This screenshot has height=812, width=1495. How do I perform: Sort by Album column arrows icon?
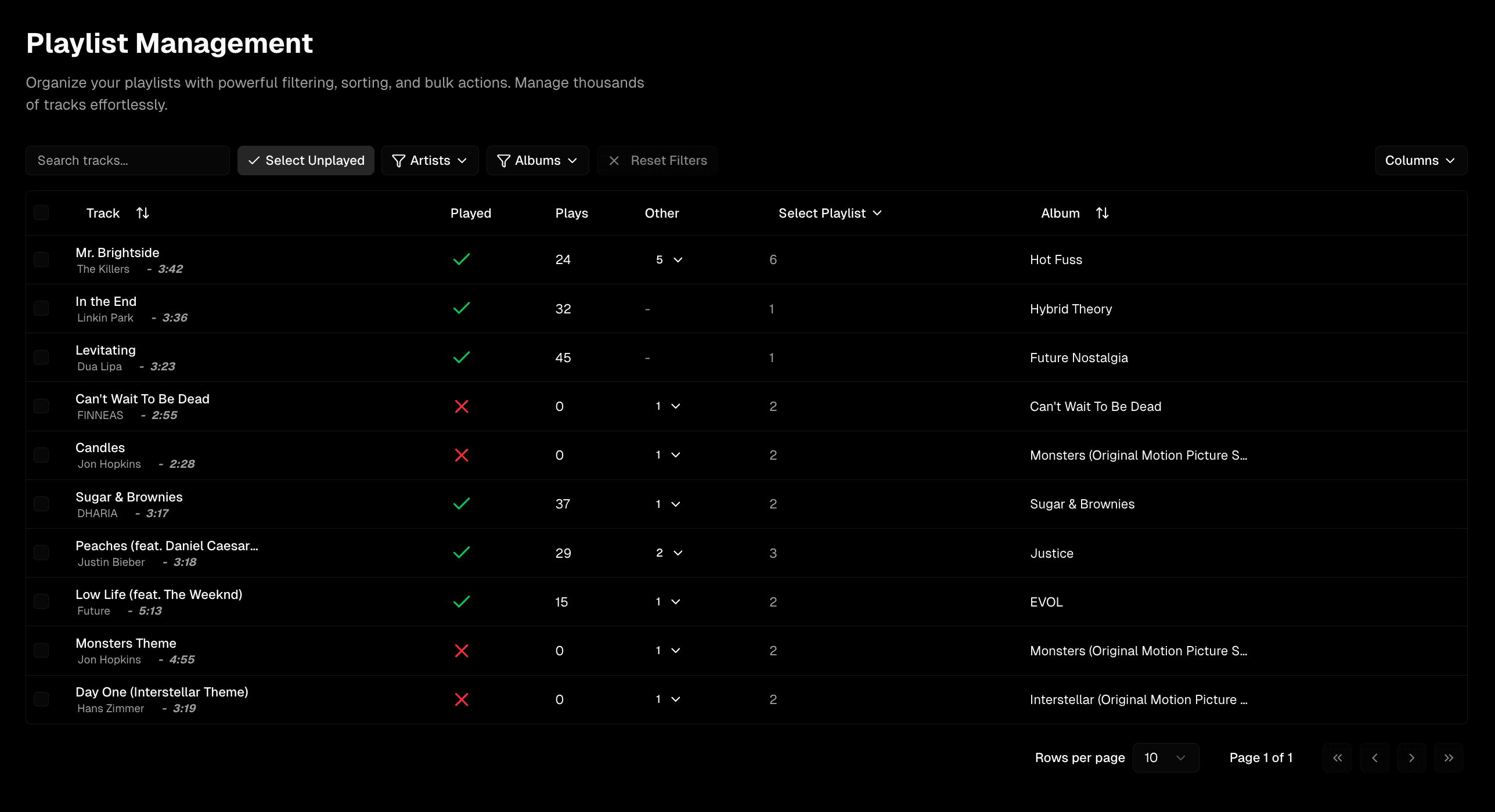point(1102,213)
